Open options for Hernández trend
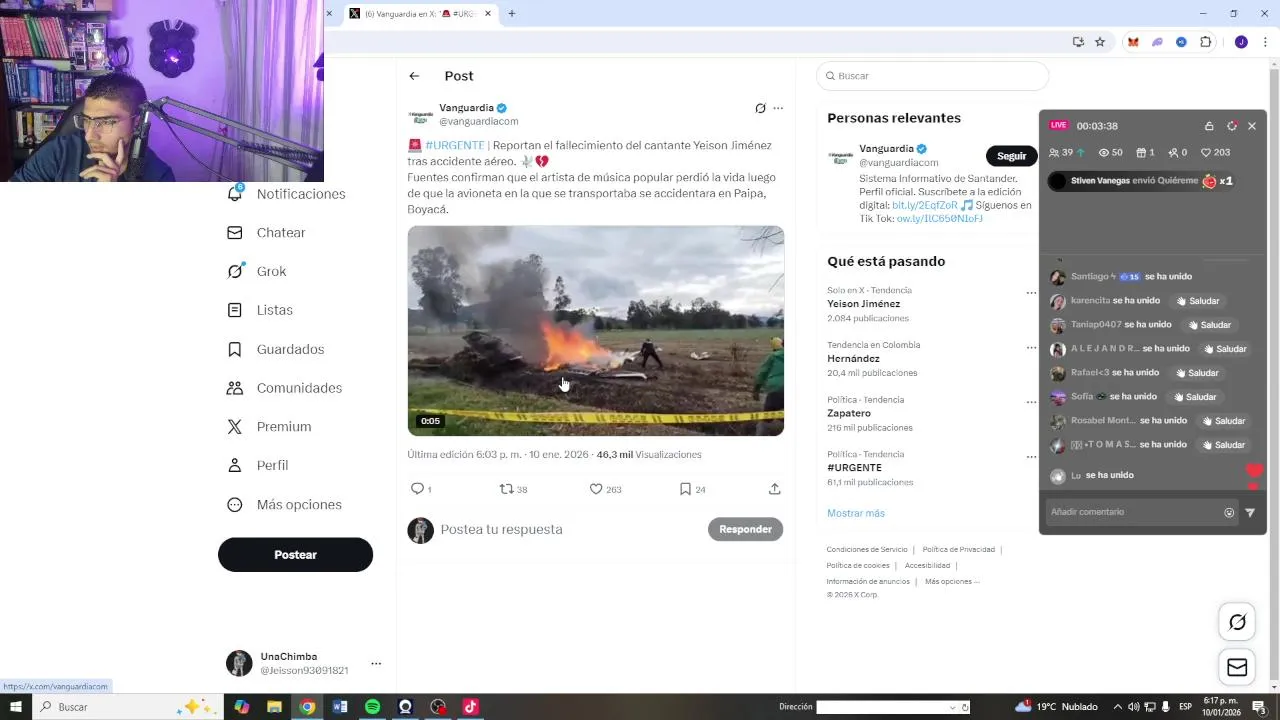Image resolution: width=1280 pixels, height=720 pixels. pyautogui.click(x=1031, y=348)
